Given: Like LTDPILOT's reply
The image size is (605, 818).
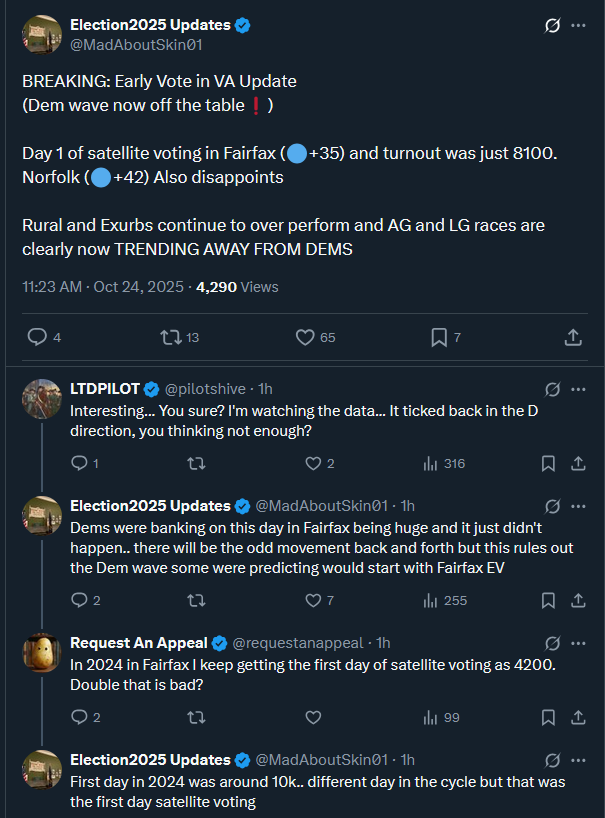Looking at the screenshot, I should point(313,463).
